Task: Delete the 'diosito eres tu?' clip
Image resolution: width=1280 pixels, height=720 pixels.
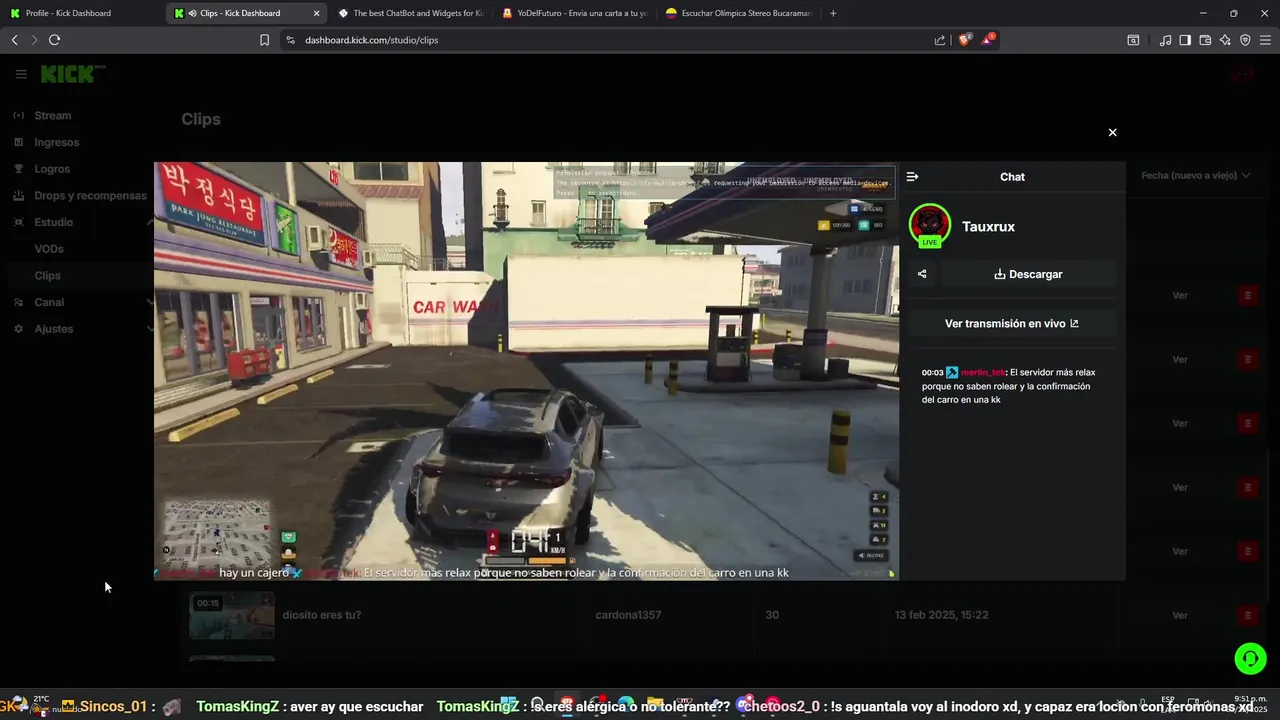Action: pos(1247,615)
